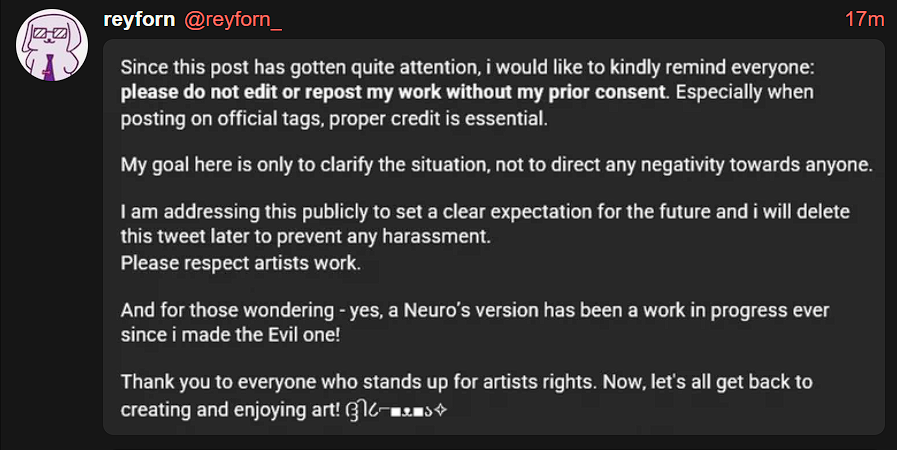Click the 'Please respect artists work.' line

(241, 264)
